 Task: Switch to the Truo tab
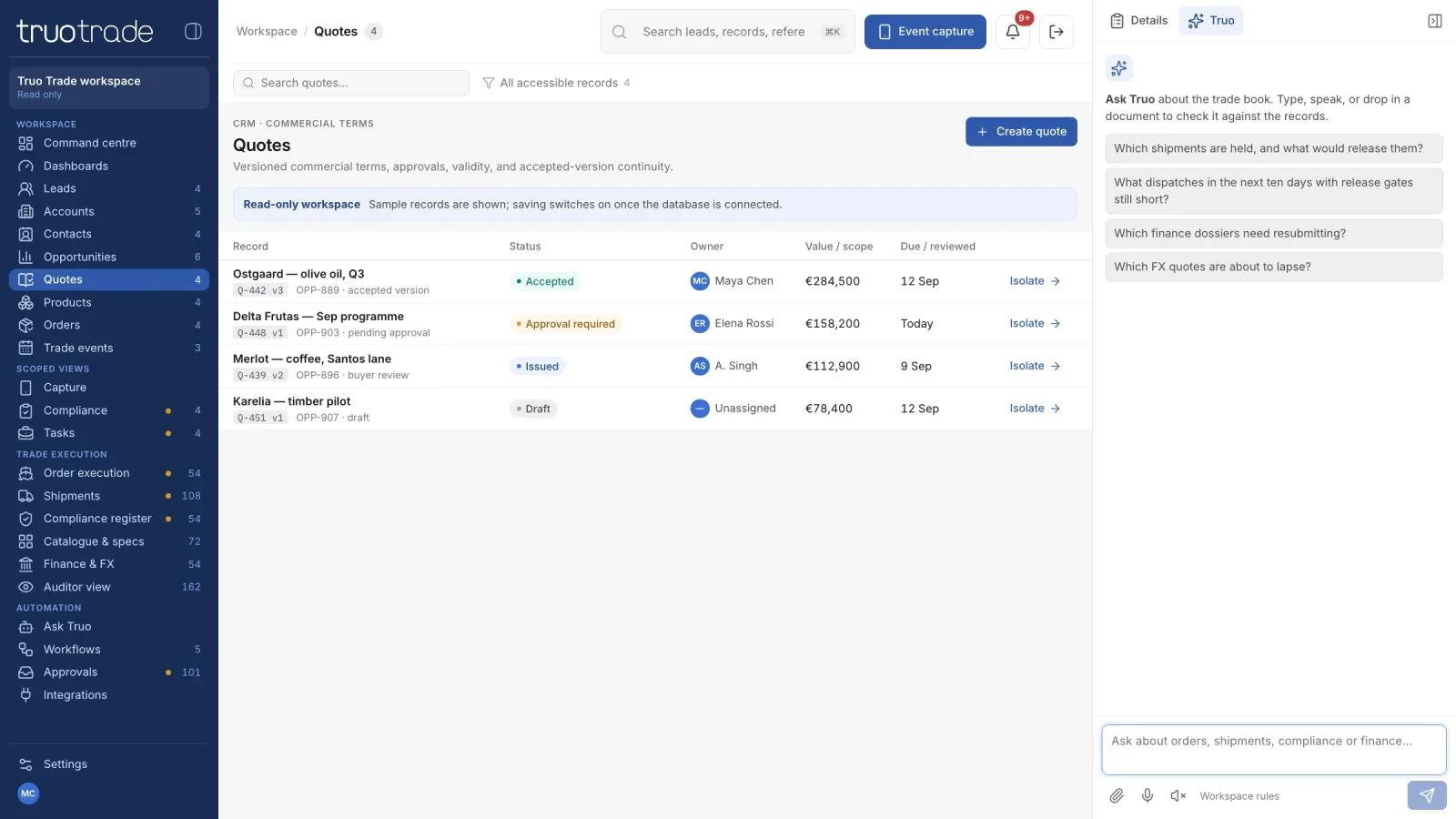tap(1211, 21)
